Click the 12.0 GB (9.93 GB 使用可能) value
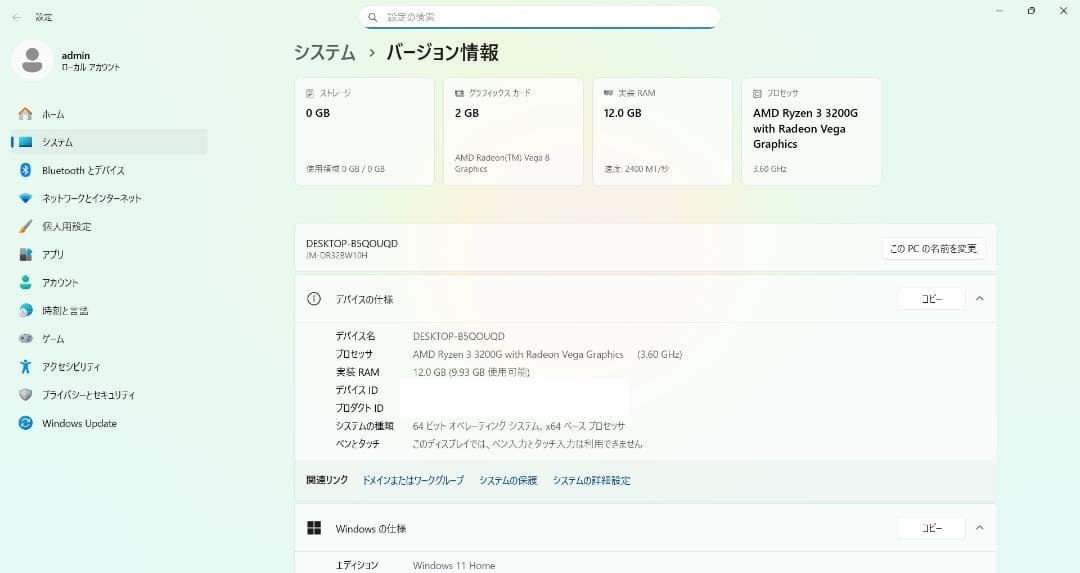The image size is (1080, 573). point(471,372)
